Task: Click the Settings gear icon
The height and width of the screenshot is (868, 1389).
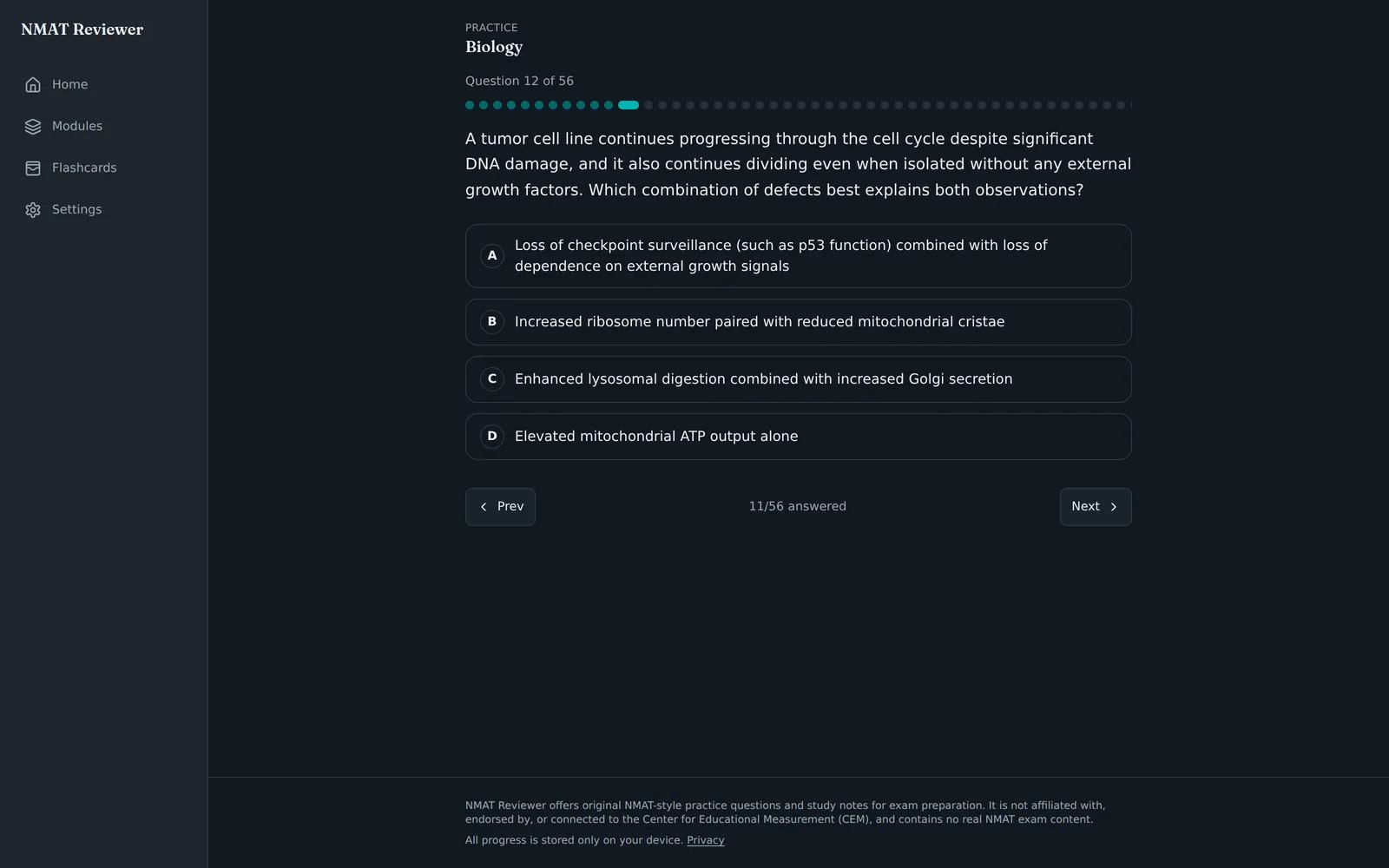Action: pyautogui.click(x=33, y=209)
